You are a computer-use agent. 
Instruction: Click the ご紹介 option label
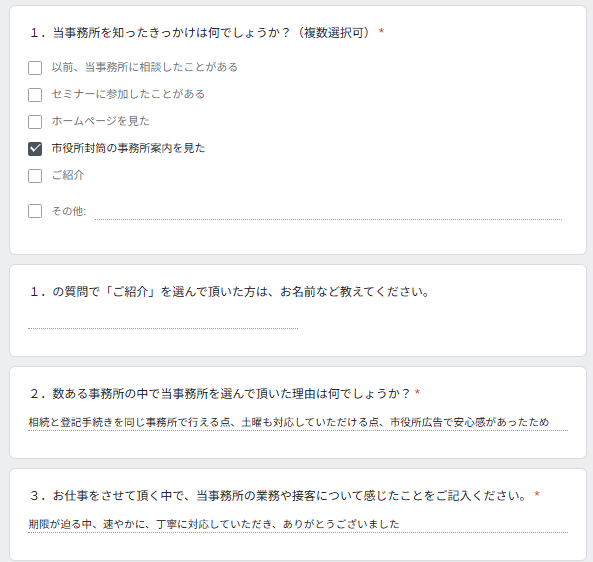68,175
